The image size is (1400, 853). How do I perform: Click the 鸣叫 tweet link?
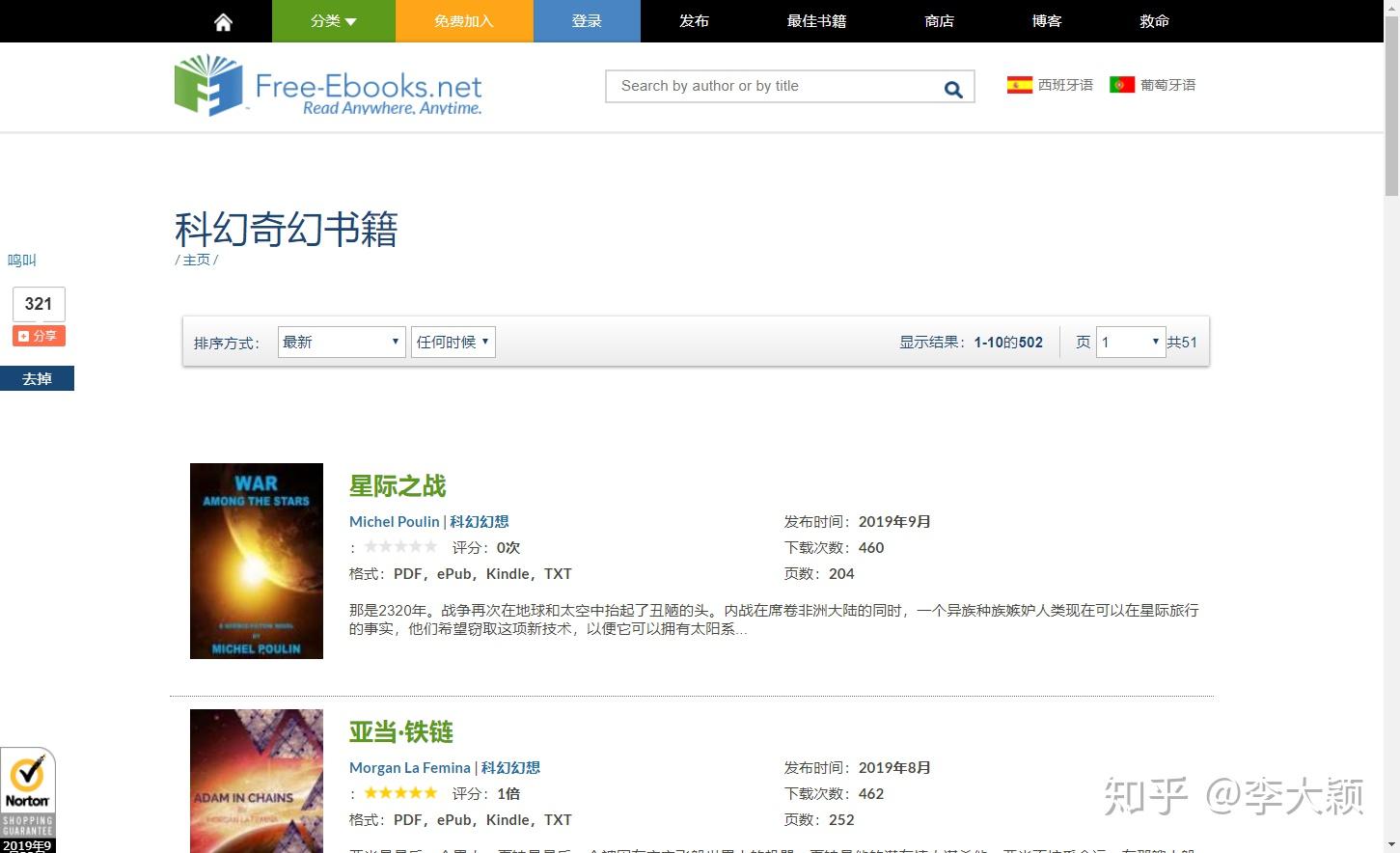point(22,261)
